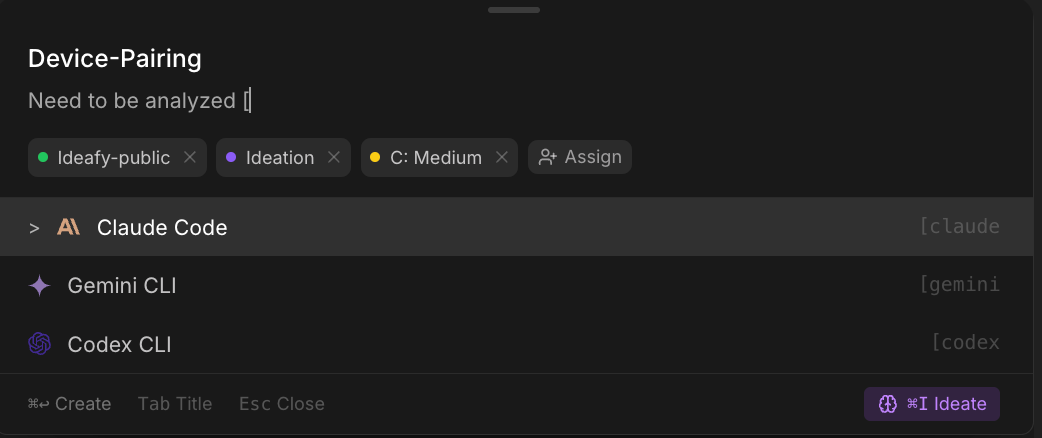
Task: Click the green dot on Ideafy-public
Action: click(43, 158)
